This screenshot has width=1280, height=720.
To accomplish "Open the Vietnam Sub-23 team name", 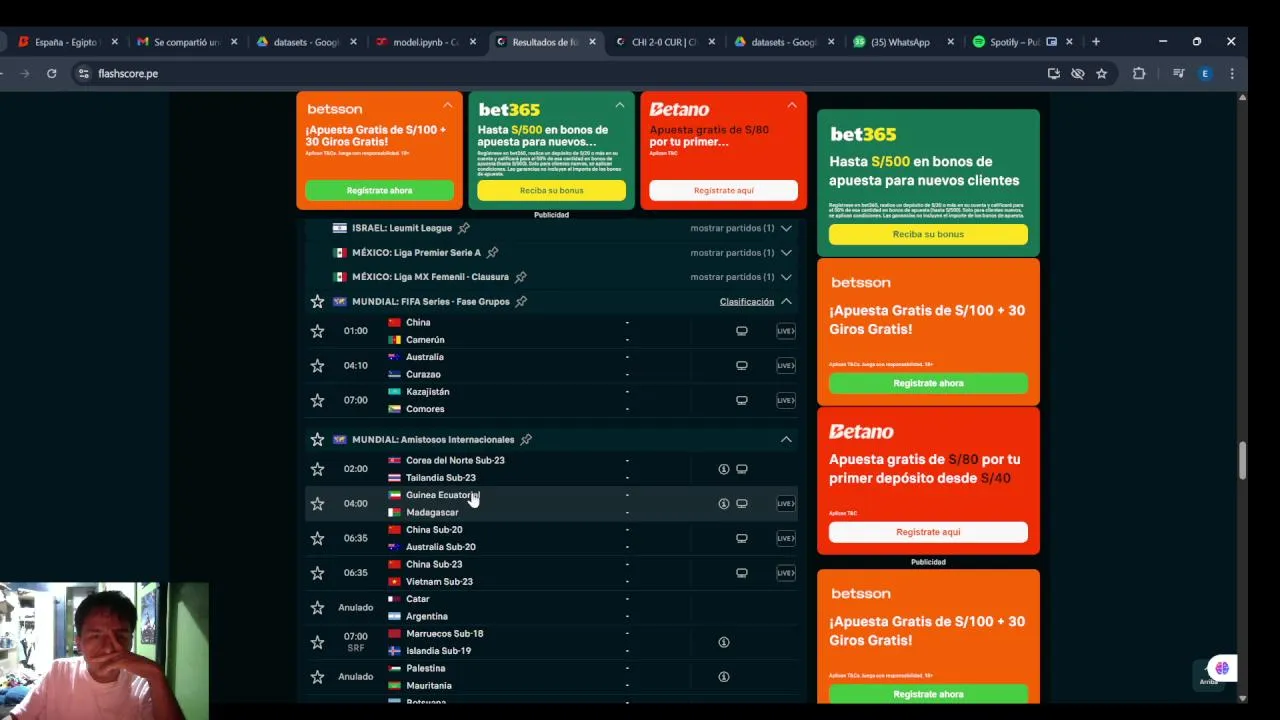I will pyautogui.click(x=439, y=582).
